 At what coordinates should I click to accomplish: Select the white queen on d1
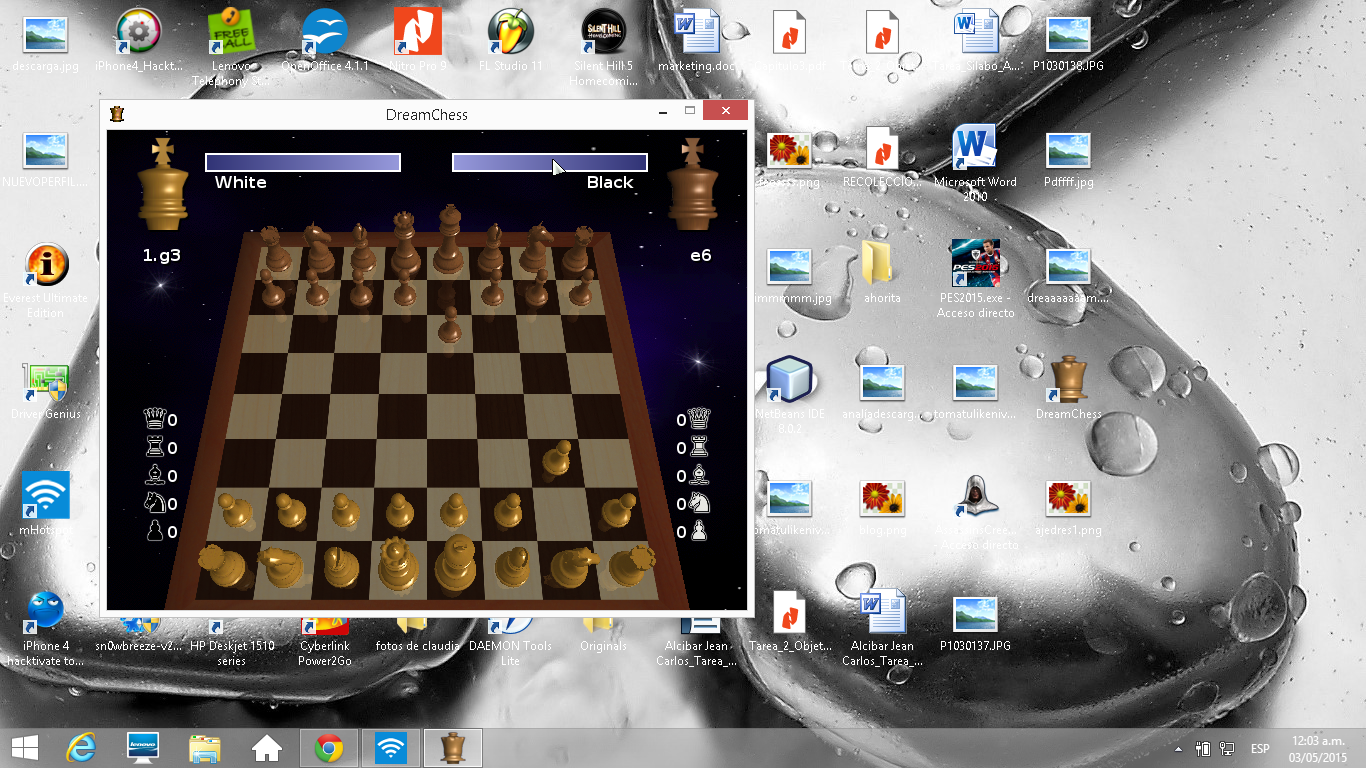point(397,564)
